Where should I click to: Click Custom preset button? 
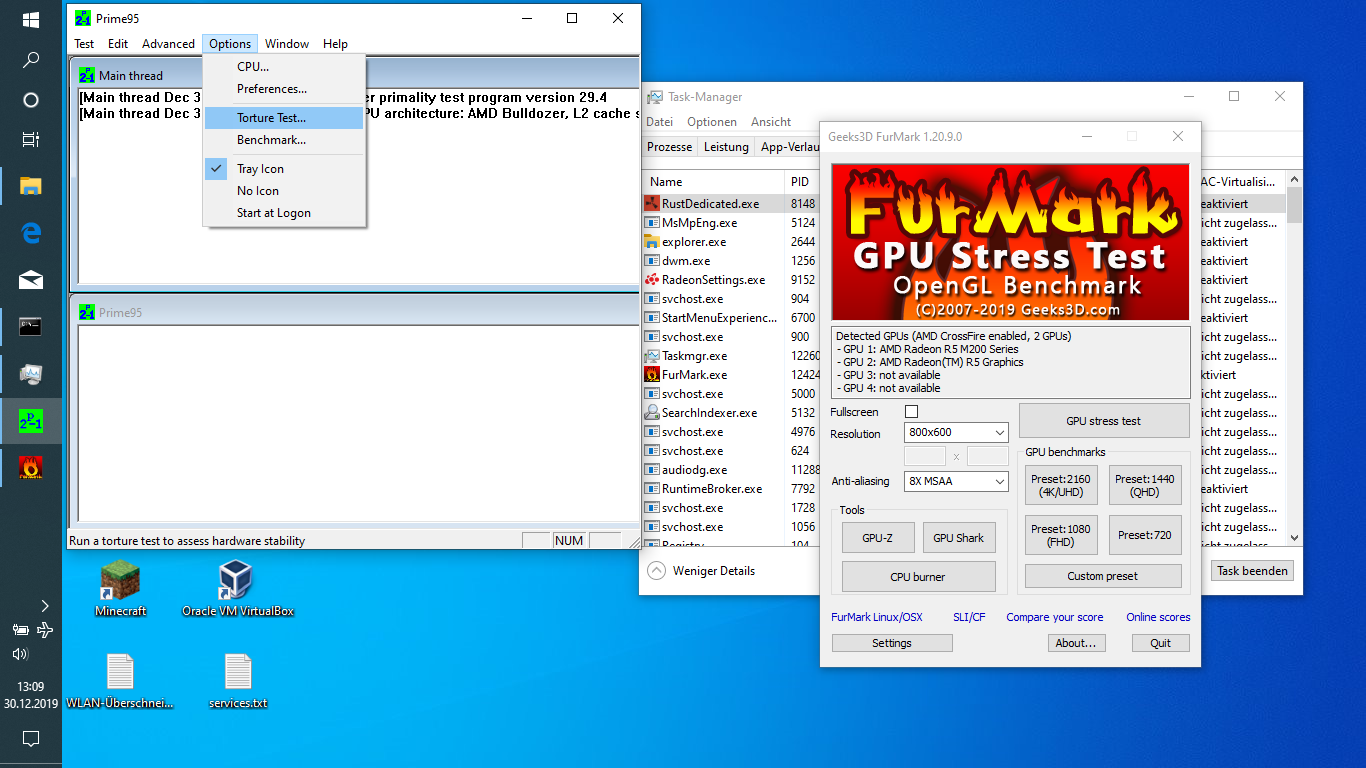(1103, 576)
